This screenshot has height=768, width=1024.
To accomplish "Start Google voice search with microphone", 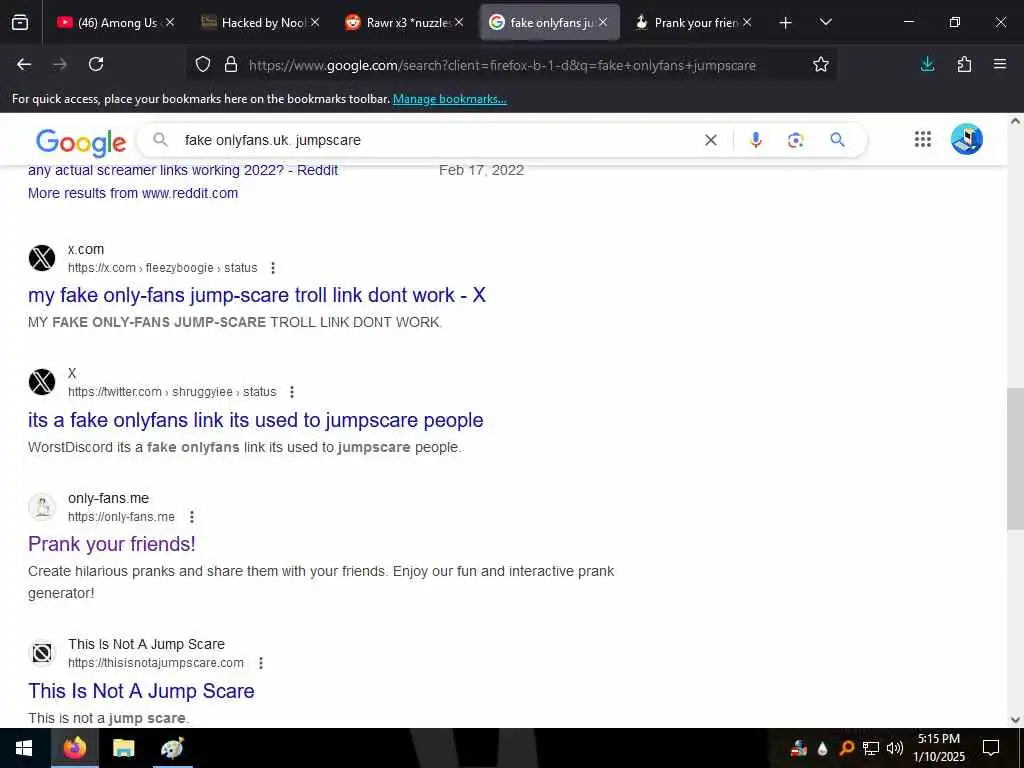I will [x=756, y=140].
